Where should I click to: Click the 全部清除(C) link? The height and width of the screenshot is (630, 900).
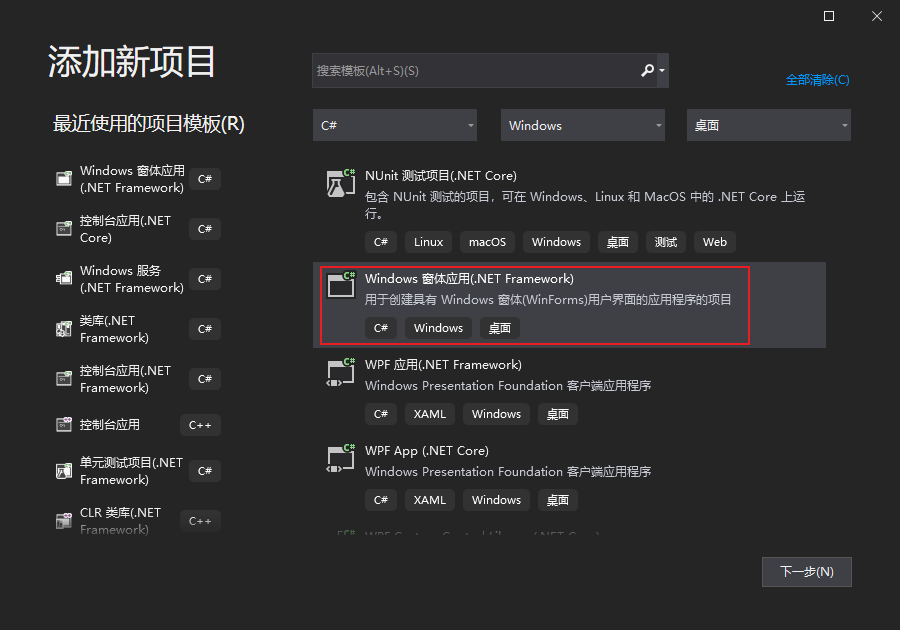click(x=817, y=80)
